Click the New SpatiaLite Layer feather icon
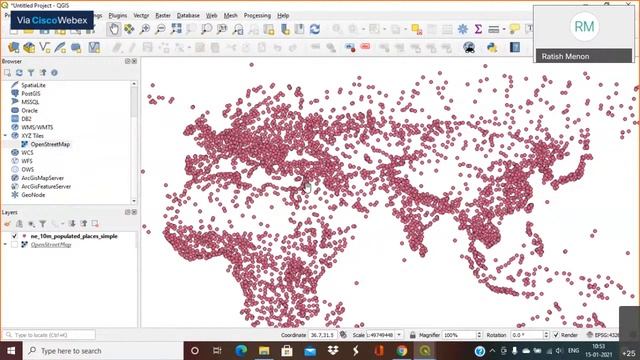 [60, 47]
